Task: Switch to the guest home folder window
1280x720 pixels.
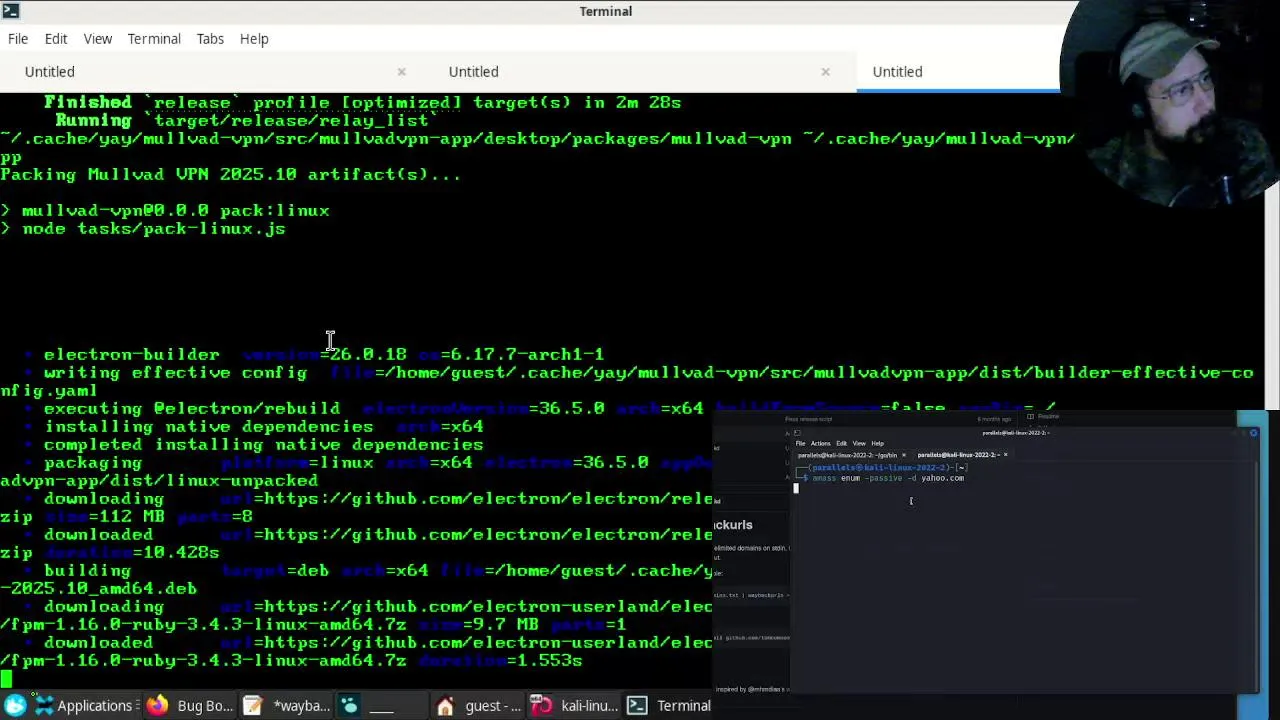Action: pyautogui.click(x=478, y=705)
